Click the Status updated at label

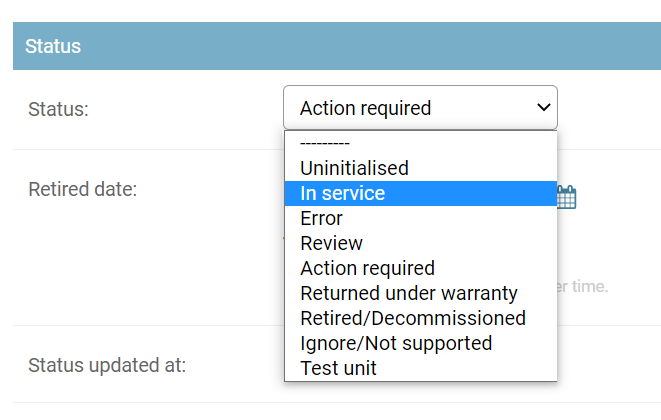tap(107, 365)
